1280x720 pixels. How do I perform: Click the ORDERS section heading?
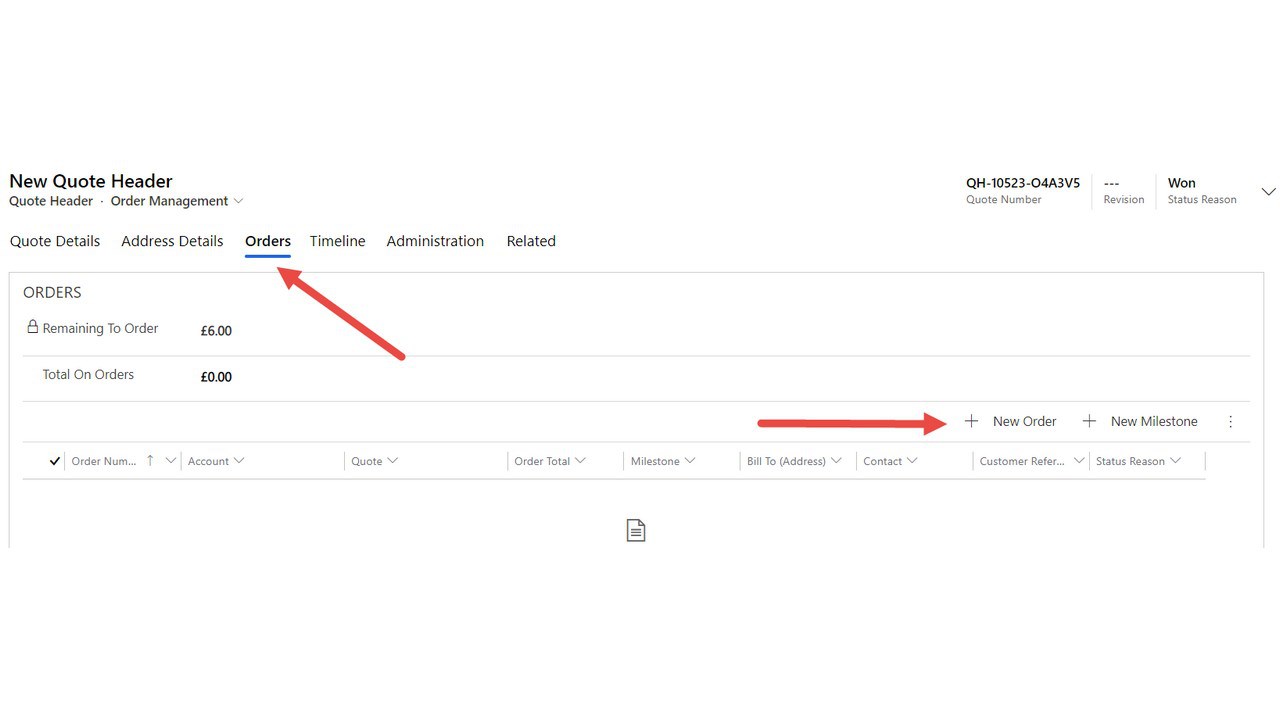tap(52, 293)
